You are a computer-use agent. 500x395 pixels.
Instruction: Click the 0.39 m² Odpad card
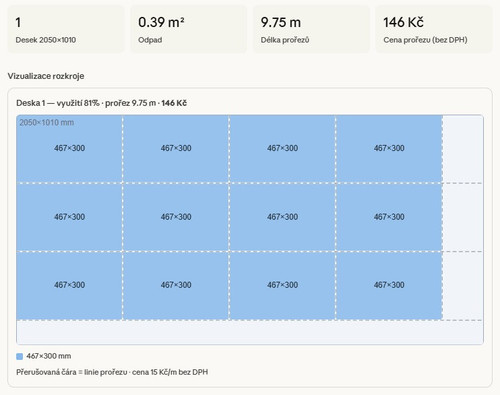(188, 29)
